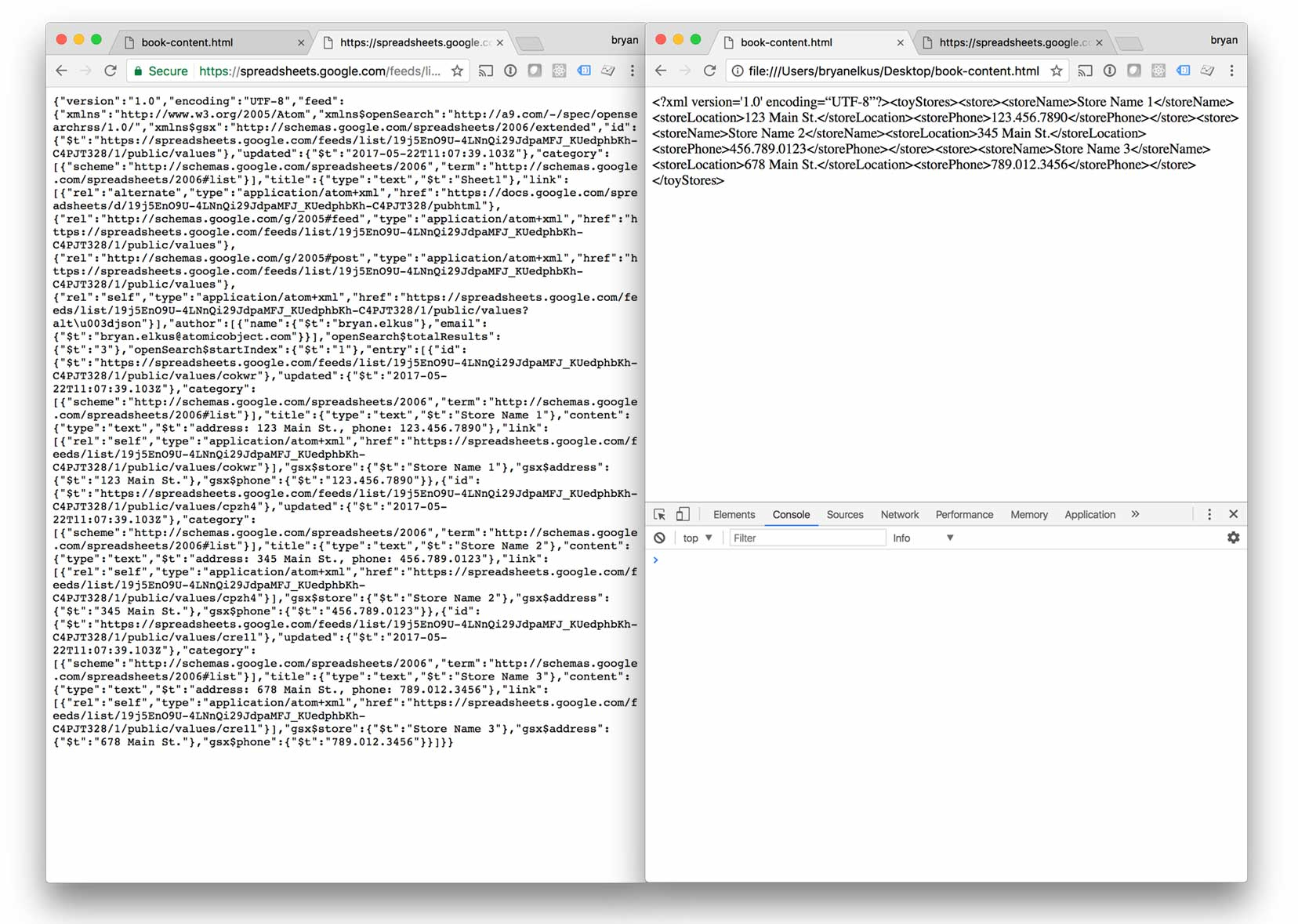Click the console prompt arrow line
This screenshot has width=1298, height=924.
pos(946,560)
